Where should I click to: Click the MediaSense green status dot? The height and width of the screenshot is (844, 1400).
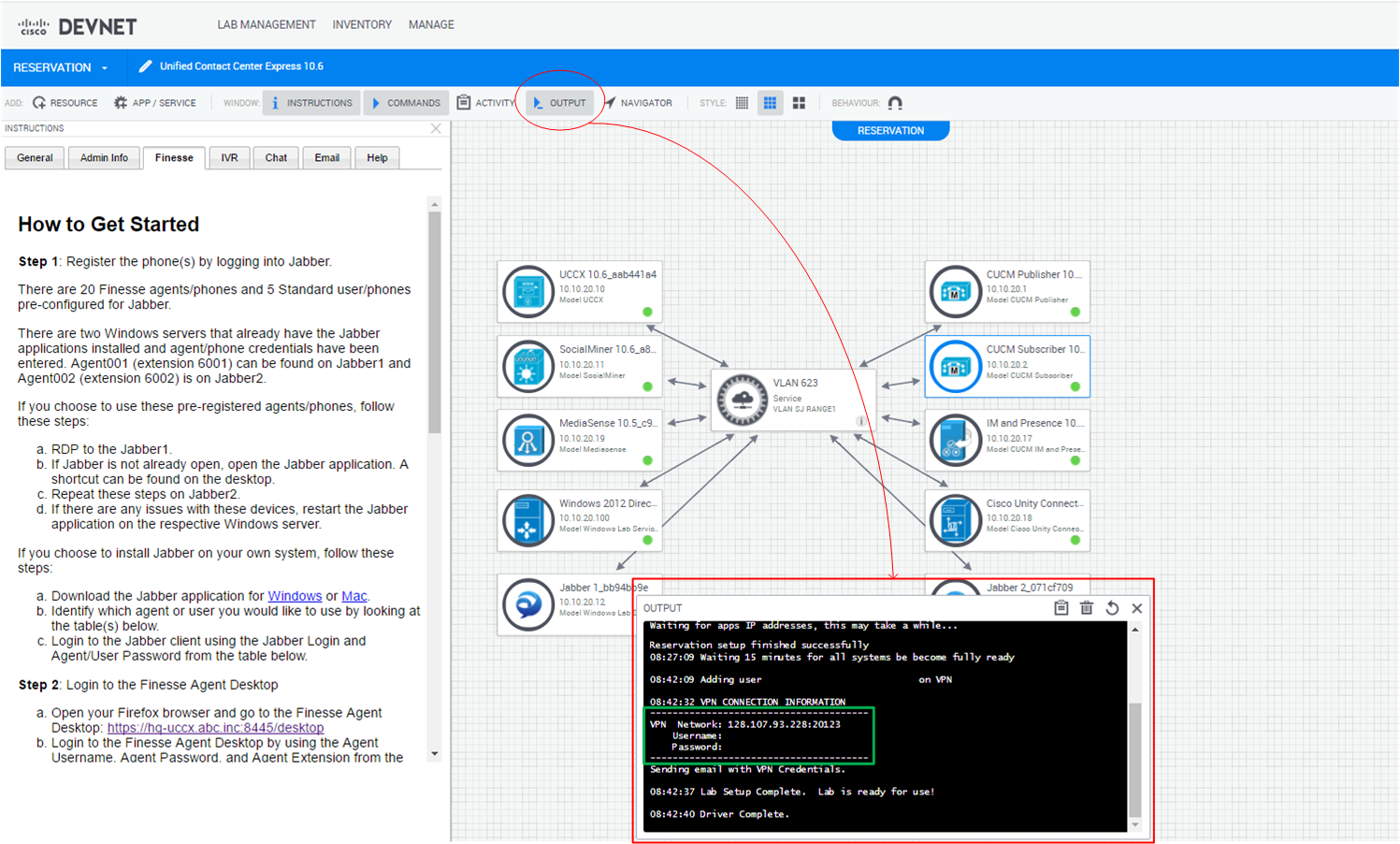[647, 460]
